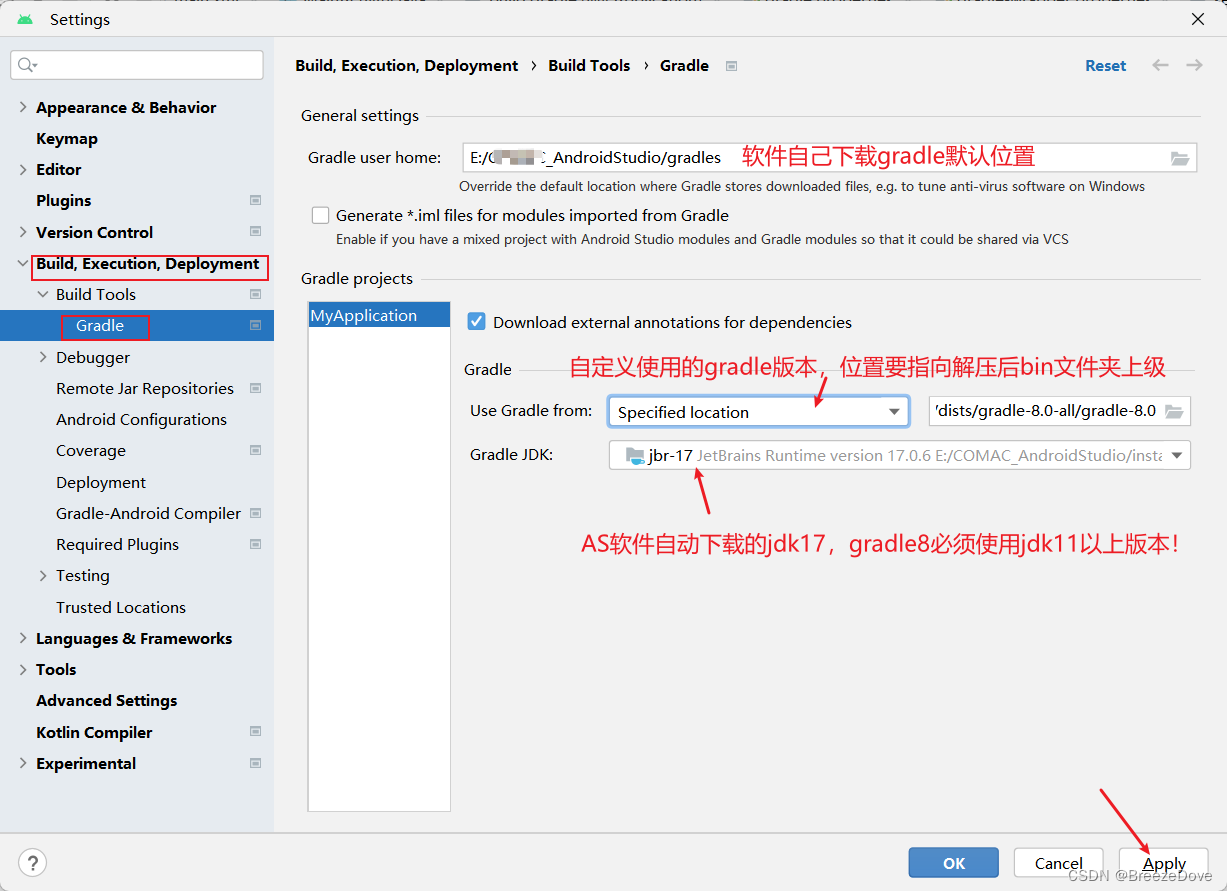
Task: Click project icon beside Remote Jar Repositories
Action: 255,388
